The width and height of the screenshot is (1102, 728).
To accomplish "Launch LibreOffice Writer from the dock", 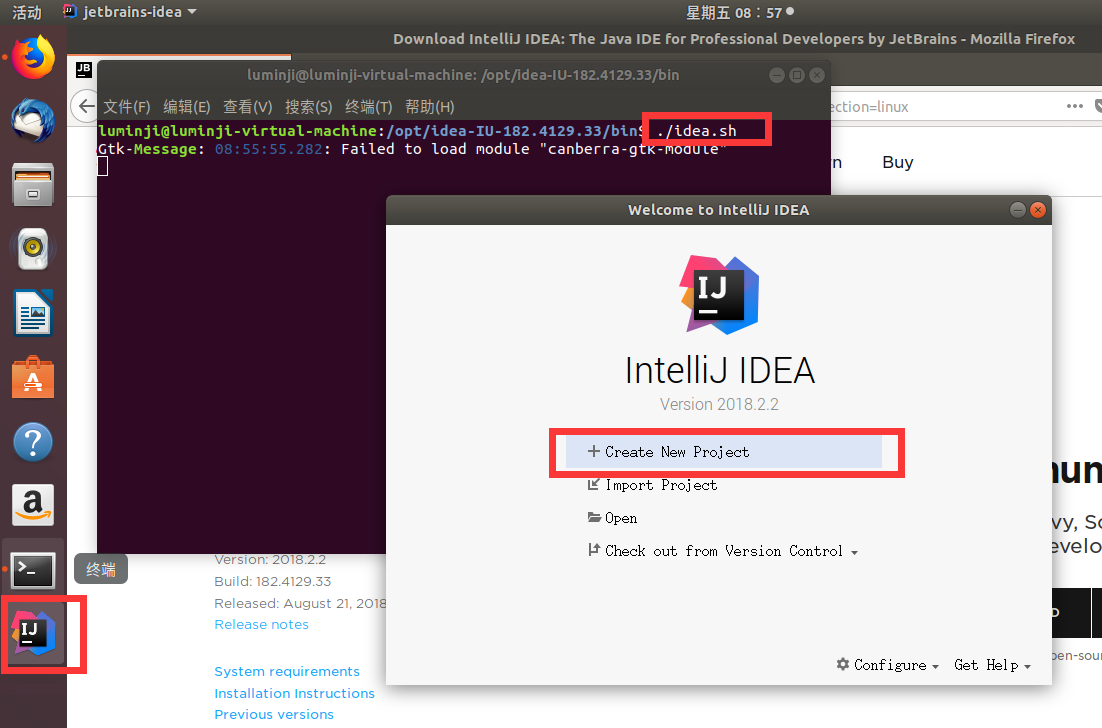I will pos(33,313).
